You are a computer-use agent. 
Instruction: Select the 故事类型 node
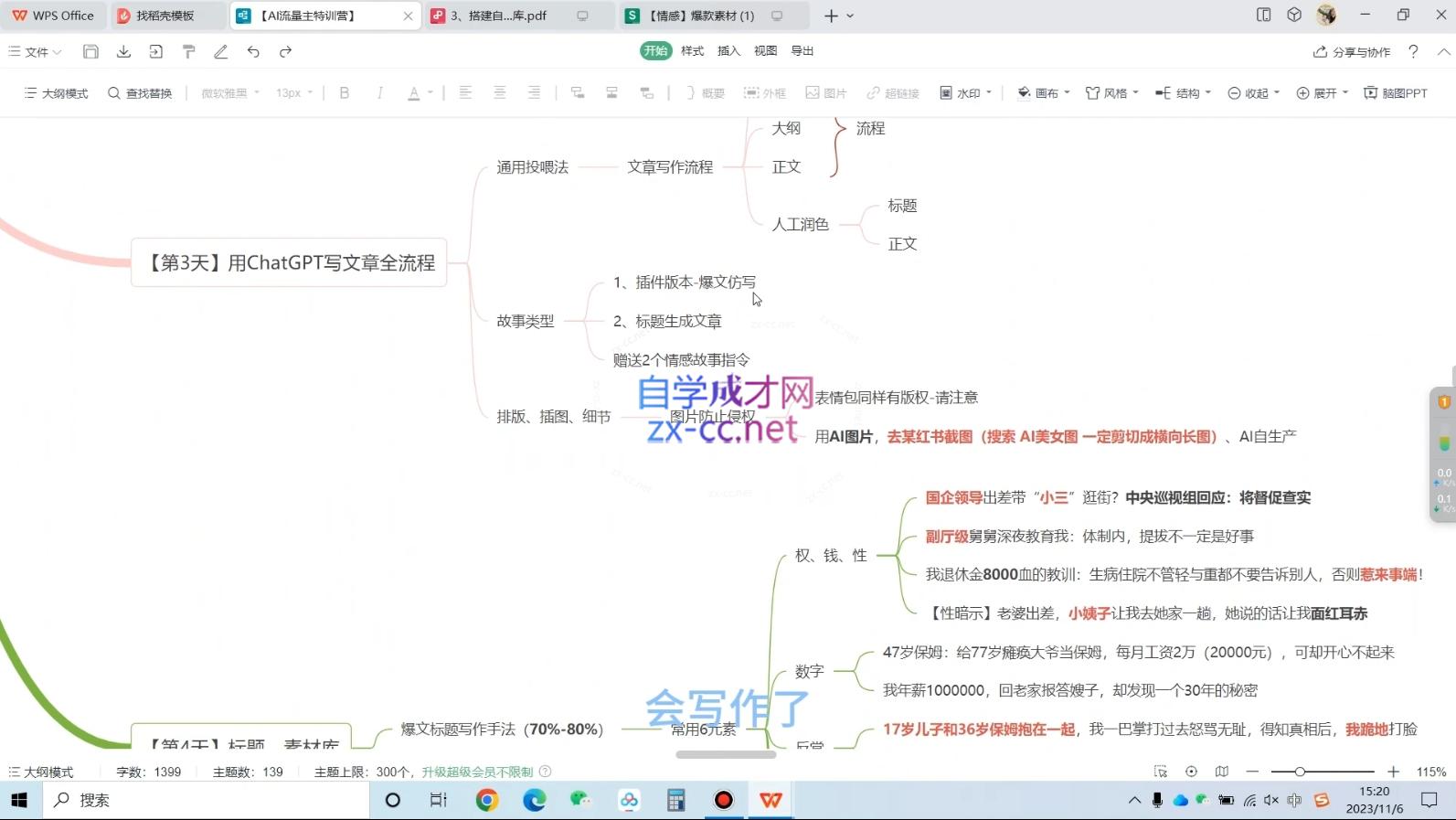[526, 321]
